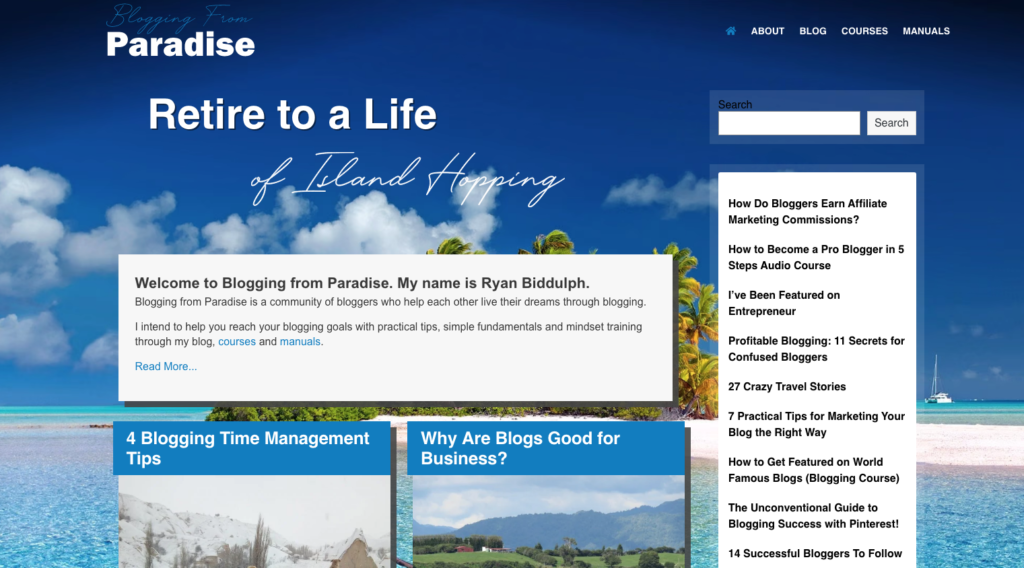Click the 'Retire to a Life' headline
Screen dimensions: 1024x568
[x=292, y=114]
